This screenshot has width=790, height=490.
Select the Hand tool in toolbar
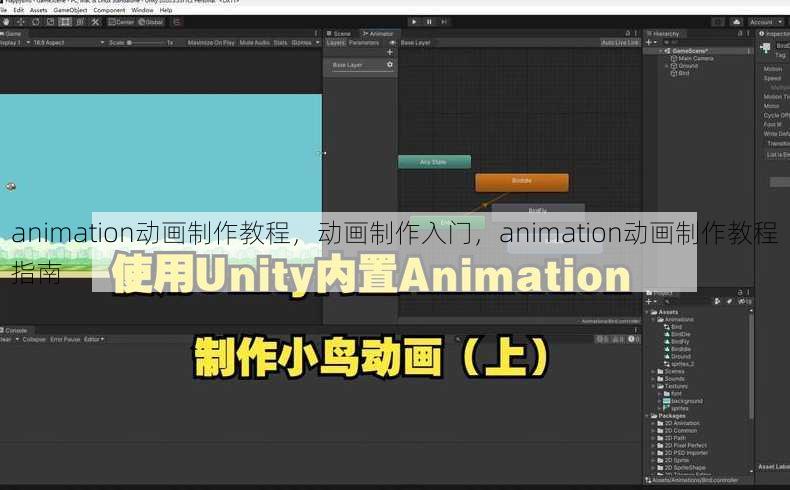coord(6,22)
